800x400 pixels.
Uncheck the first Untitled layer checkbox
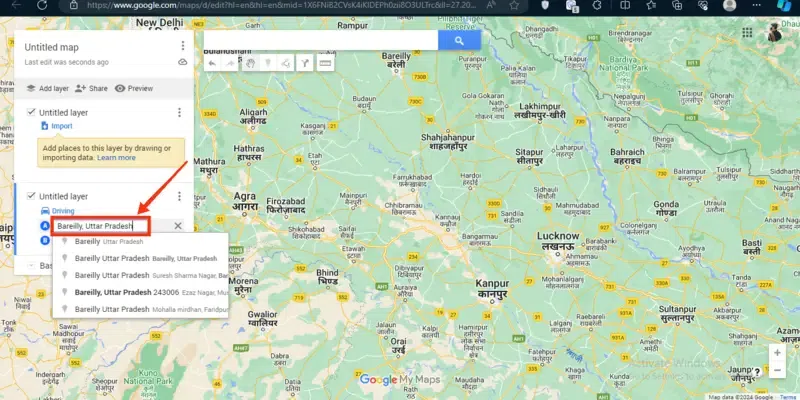click(x=31, y=112)
